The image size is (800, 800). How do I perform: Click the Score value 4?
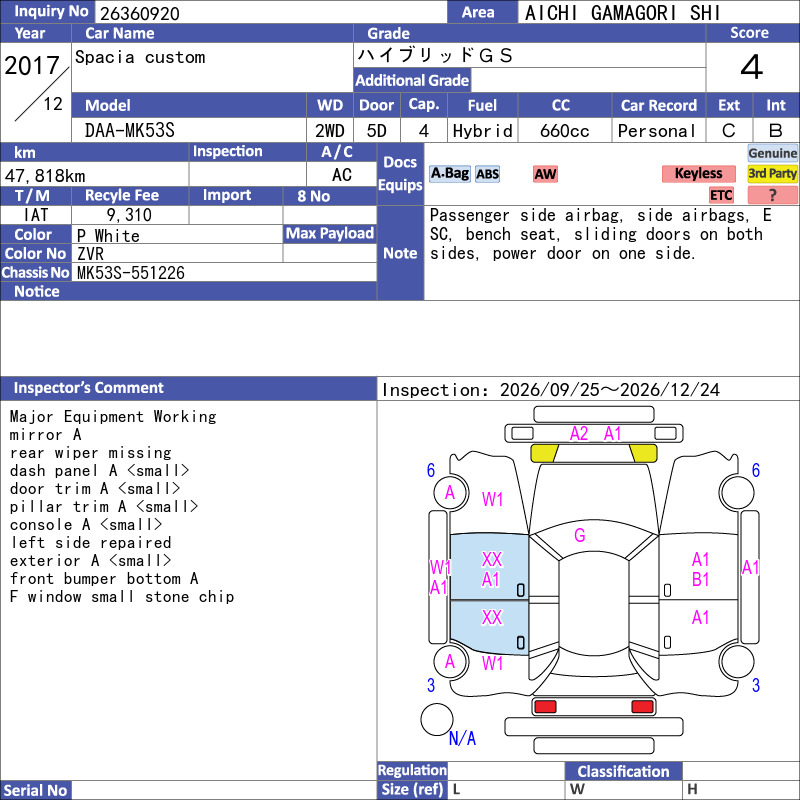click(x=752, y=67)
